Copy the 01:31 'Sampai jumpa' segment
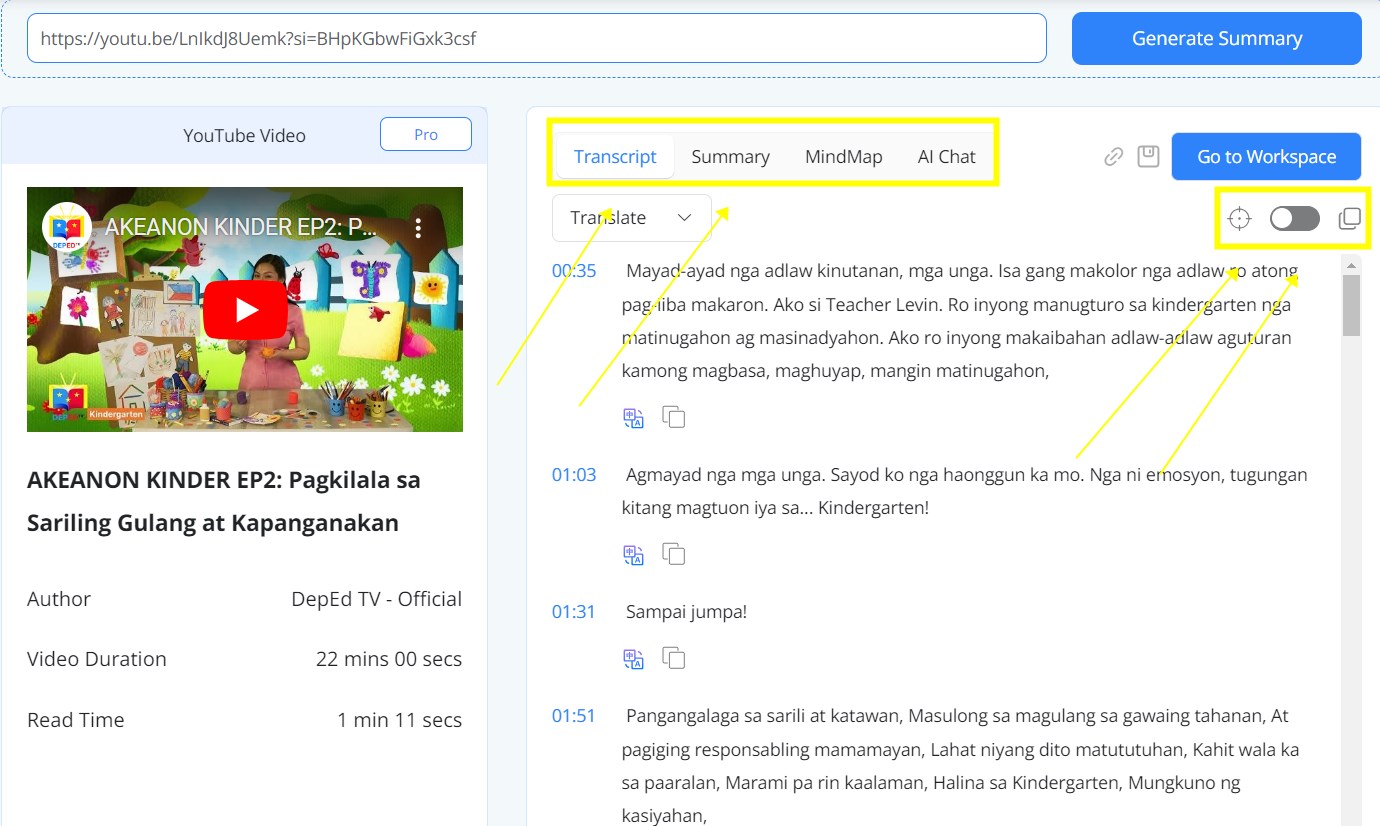Viewport: 1380px width, 826px height. point(674,658)
